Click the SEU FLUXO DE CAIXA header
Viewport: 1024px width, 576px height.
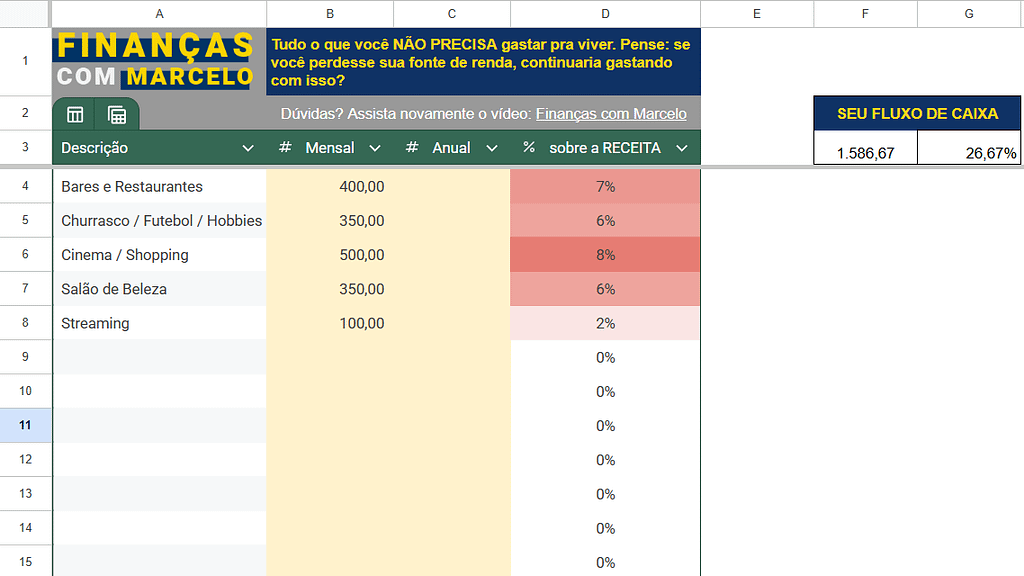[917, 114]
